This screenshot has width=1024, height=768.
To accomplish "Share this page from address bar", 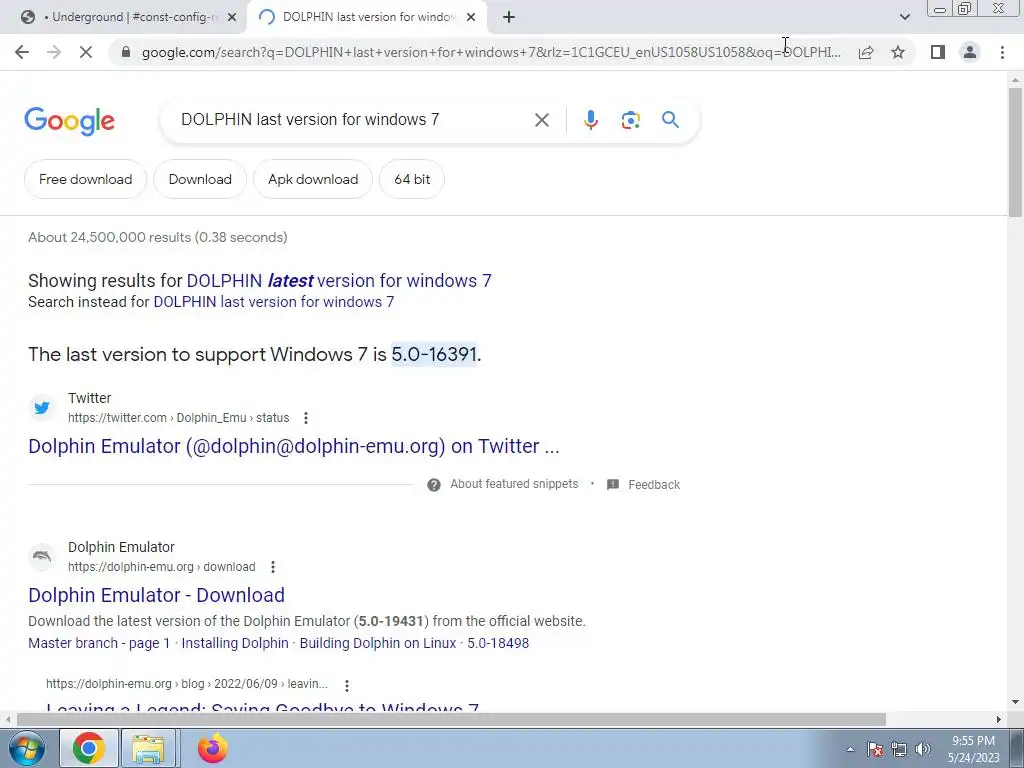I will click(866, 52).
